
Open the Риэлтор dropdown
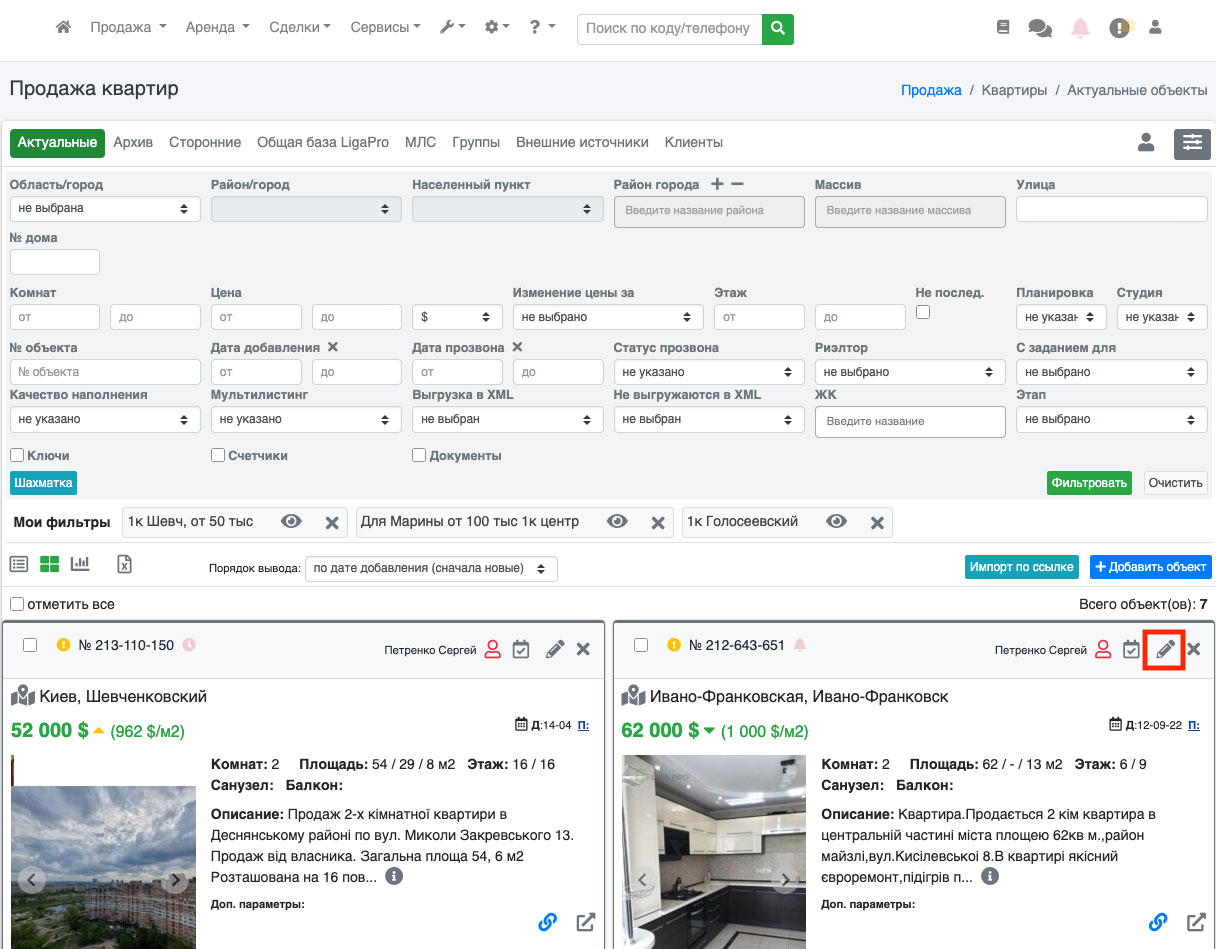coord(909,372)
